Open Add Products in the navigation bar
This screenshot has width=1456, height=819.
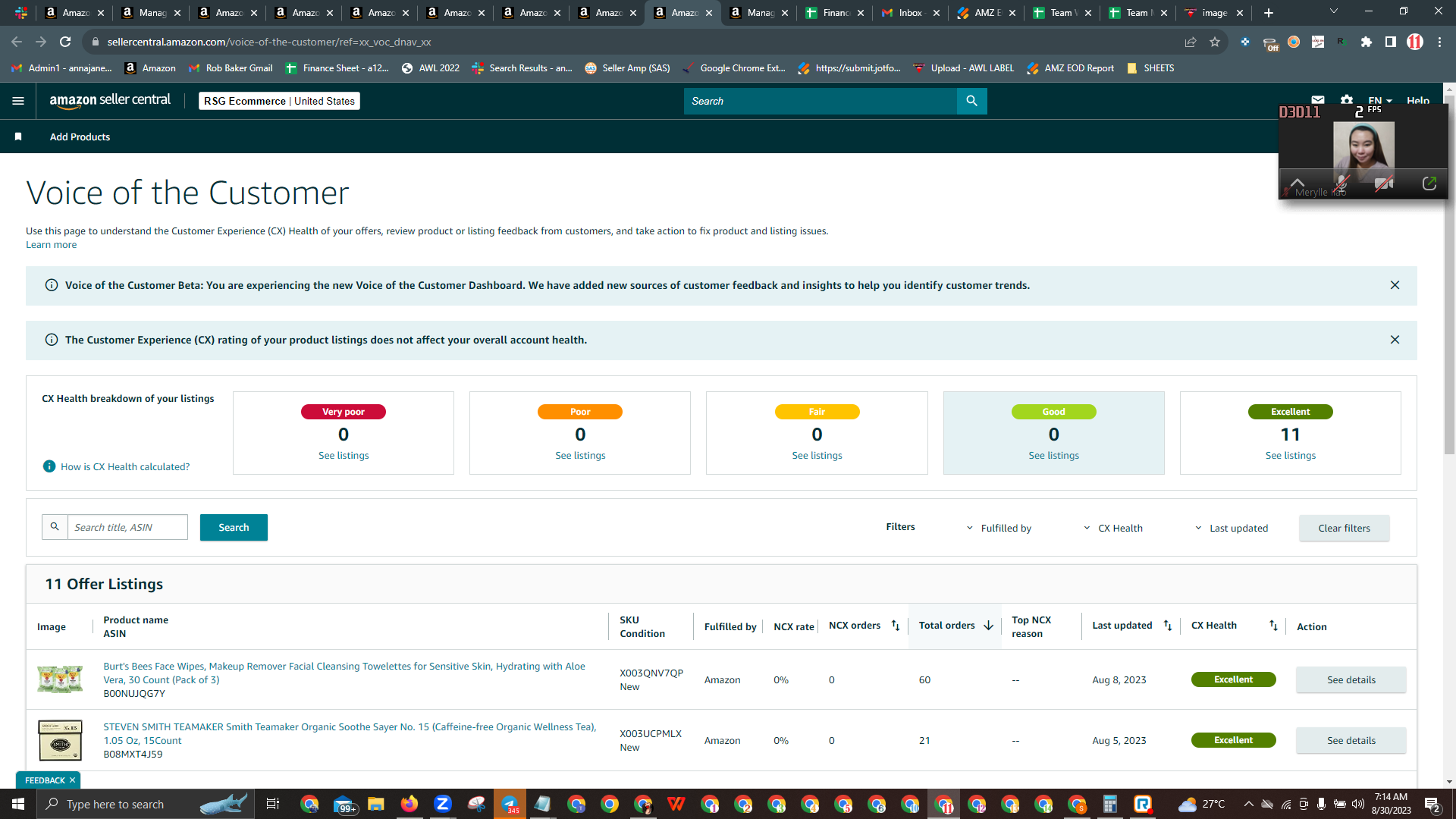point(80,136)
